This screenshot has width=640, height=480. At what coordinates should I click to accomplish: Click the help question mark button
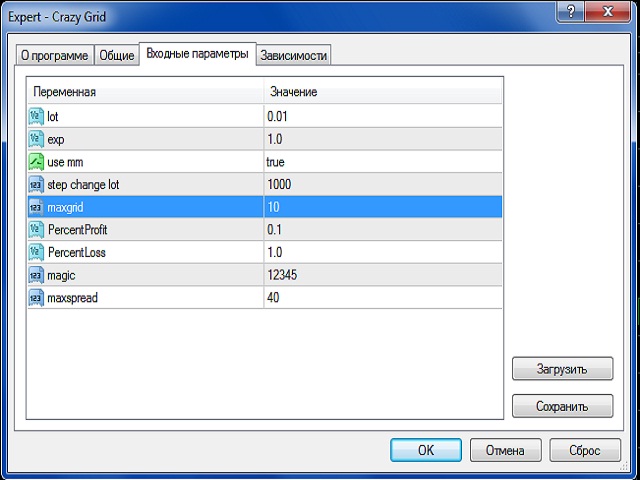pos(570,11)
